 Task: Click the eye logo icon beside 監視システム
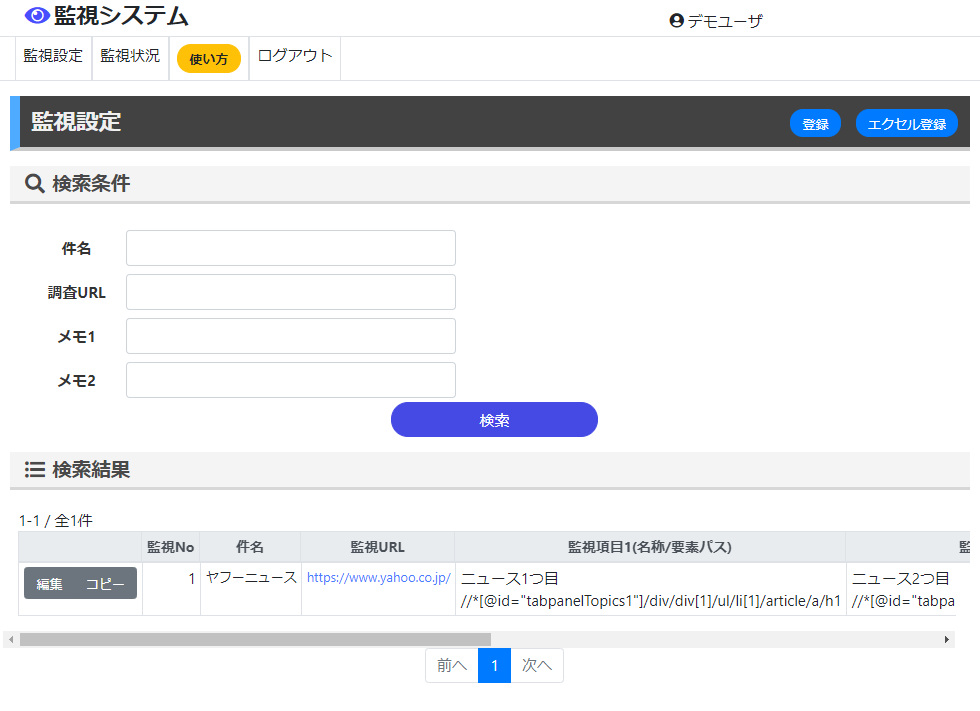pyautogui.click(x=37, y=16)
